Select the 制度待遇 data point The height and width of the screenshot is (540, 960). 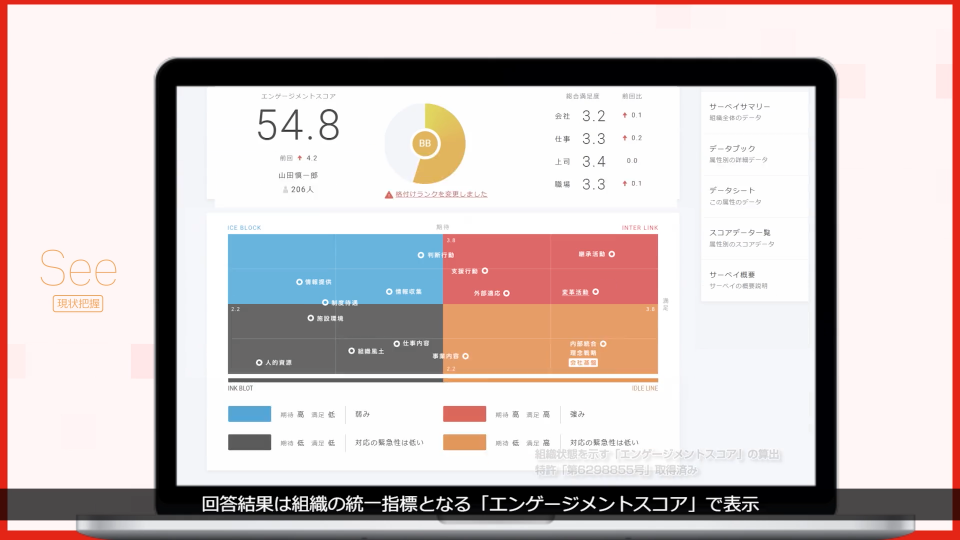325,302
